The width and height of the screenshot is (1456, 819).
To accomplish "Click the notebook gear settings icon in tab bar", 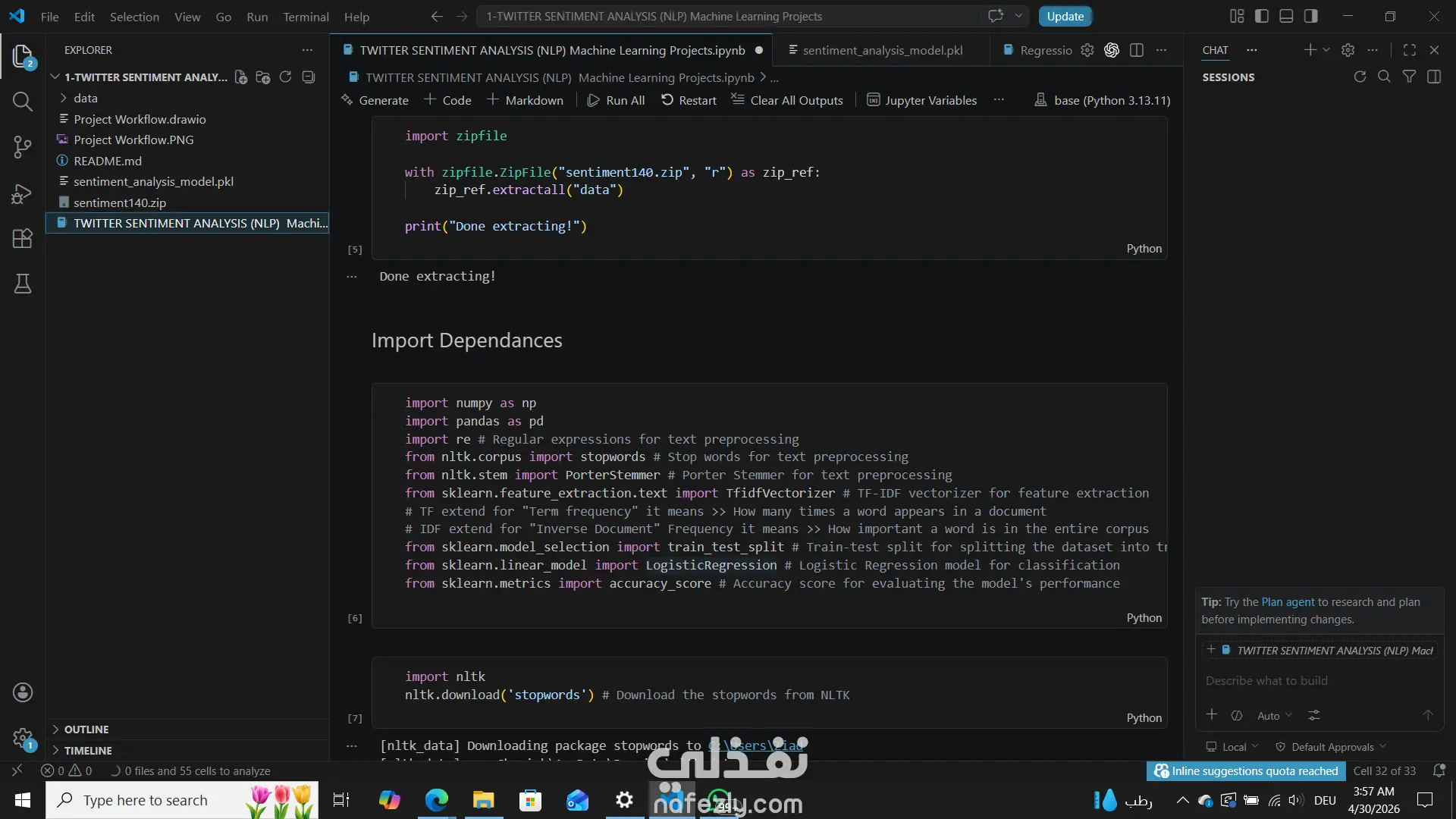I will (x=1087, y=50).
